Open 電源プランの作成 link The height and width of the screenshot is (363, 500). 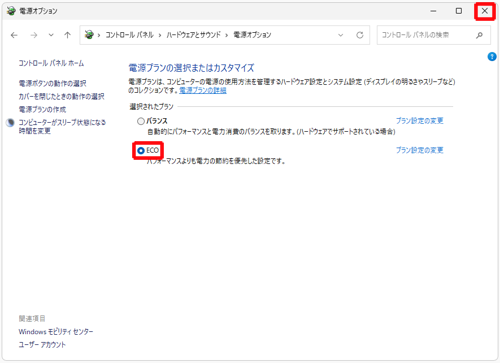click(42, 109)
